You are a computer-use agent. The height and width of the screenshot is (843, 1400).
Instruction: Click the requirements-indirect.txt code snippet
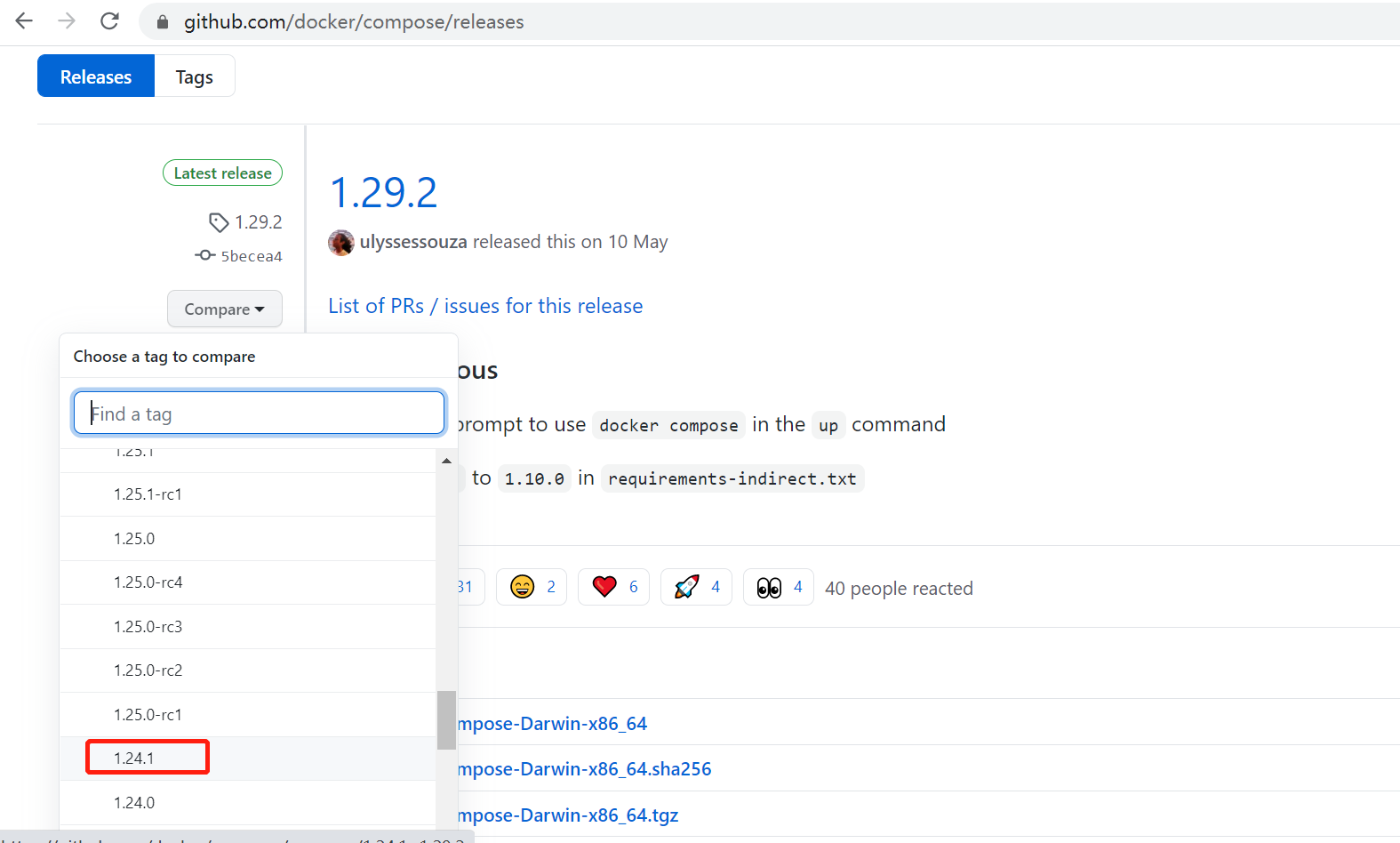pos(732,478)
